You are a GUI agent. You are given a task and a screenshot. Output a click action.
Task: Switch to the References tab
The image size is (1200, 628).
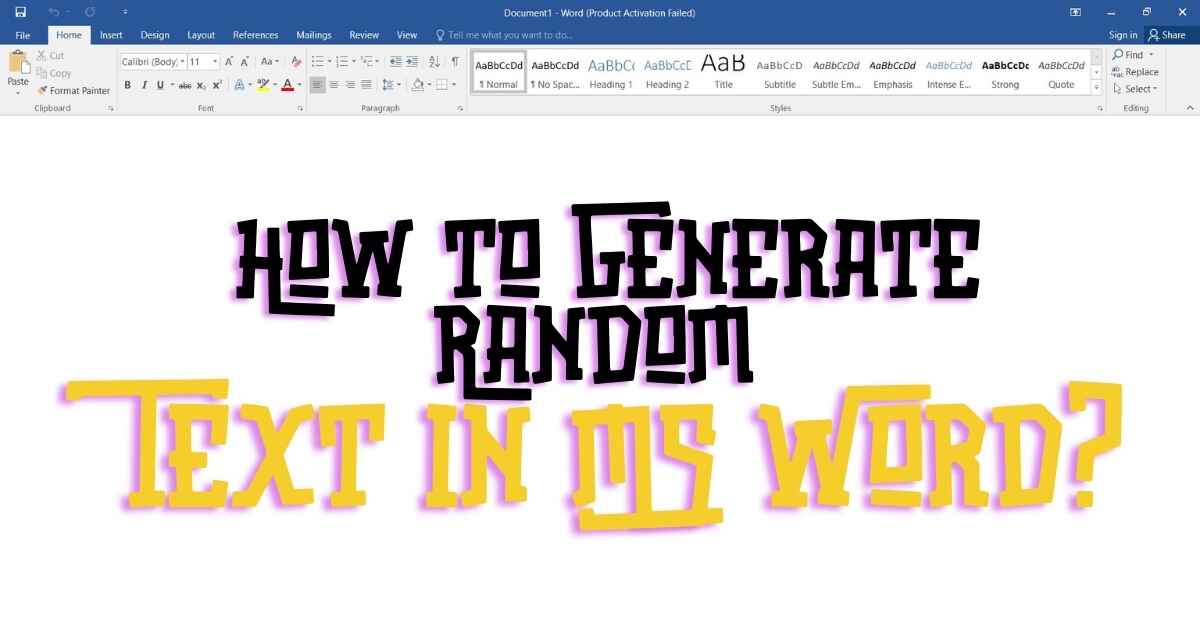pyautogui.click(x=255, y=35)
